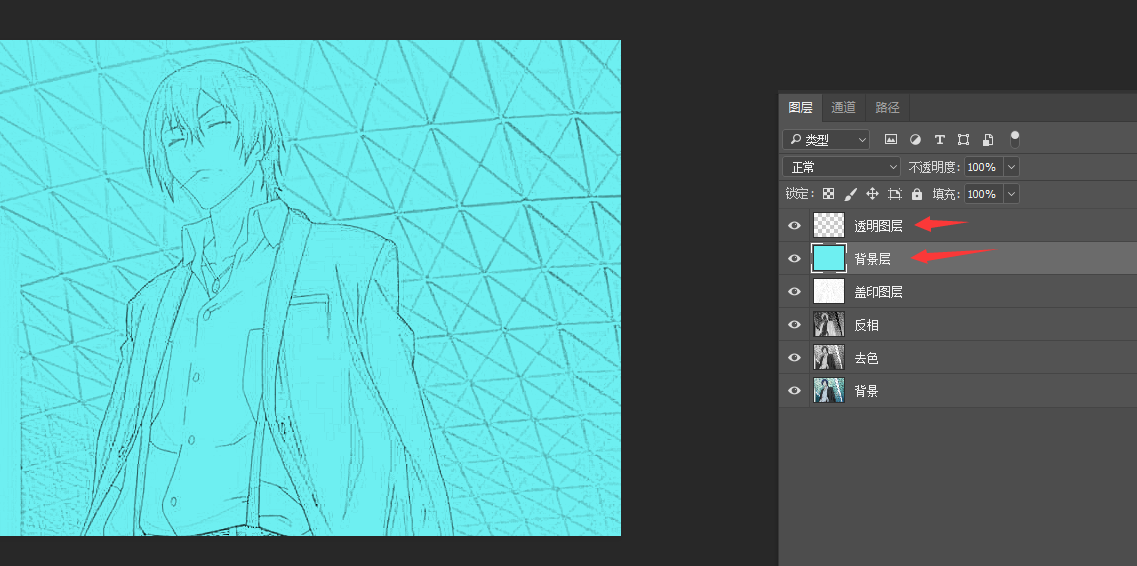Screen dimensions: 1137x566
Task: Lock all padlock icon
Action: point(917,194)
